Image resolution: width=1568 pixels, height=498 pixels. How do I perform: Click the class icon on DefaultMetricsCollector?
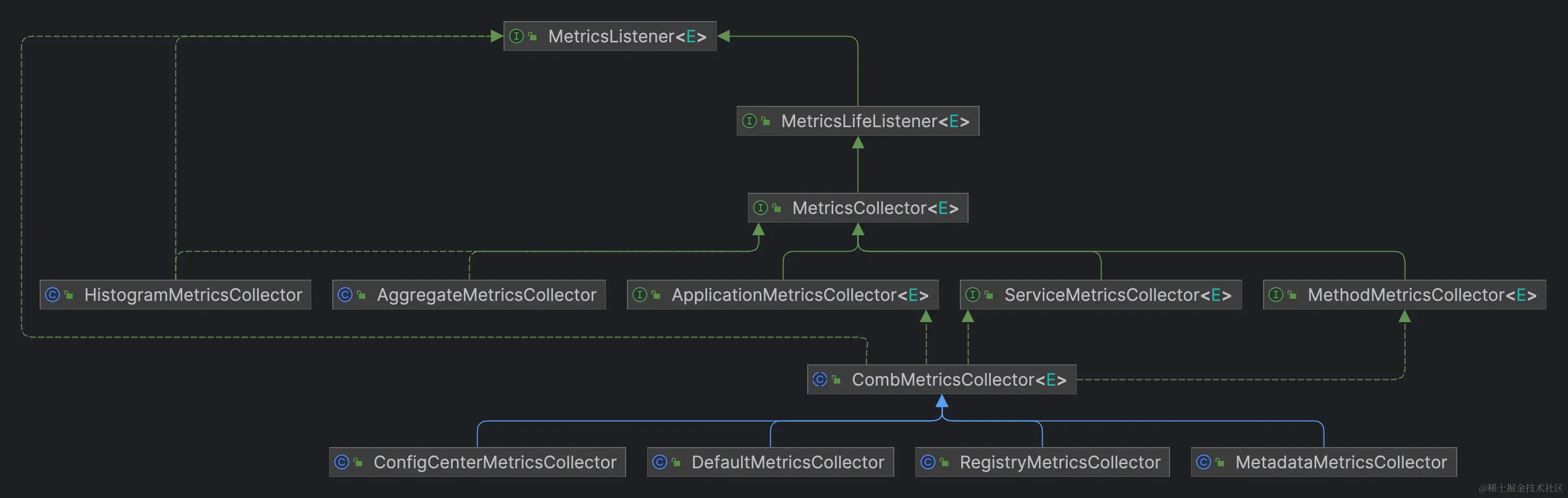pyautogui.click(x=660, y=462)
